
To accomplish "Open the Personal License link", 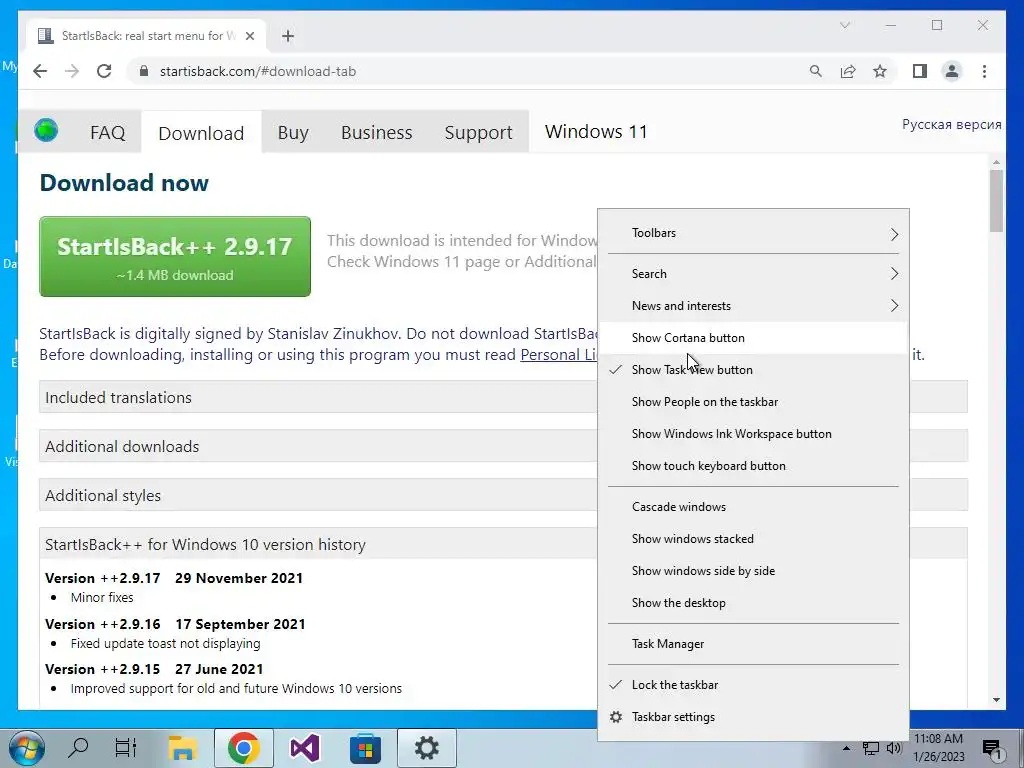I will pyautogui.click(x=558, y=355).
